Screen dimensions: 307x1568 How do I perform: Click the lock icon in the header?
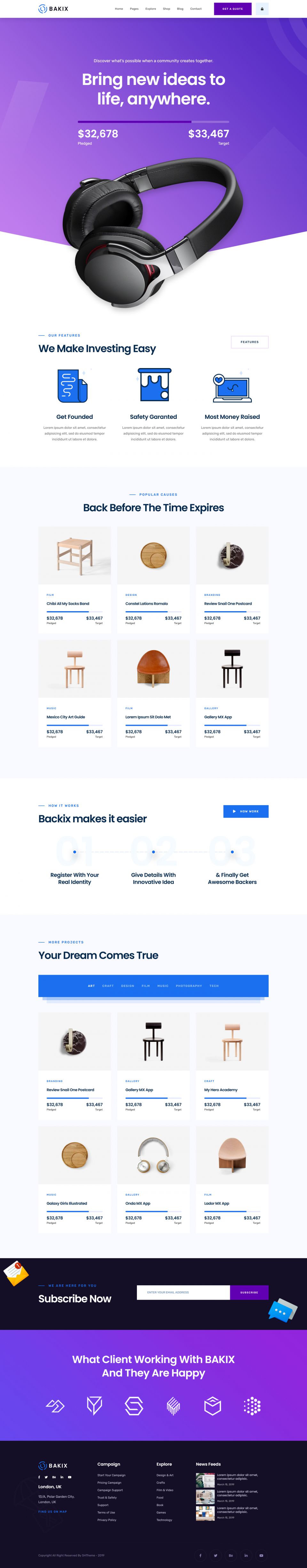(262, 9)
